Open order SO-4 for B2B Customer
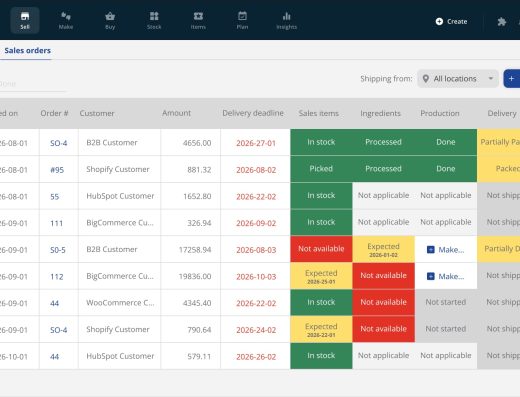Screen dimensions: 520x397 click(59, 143)
